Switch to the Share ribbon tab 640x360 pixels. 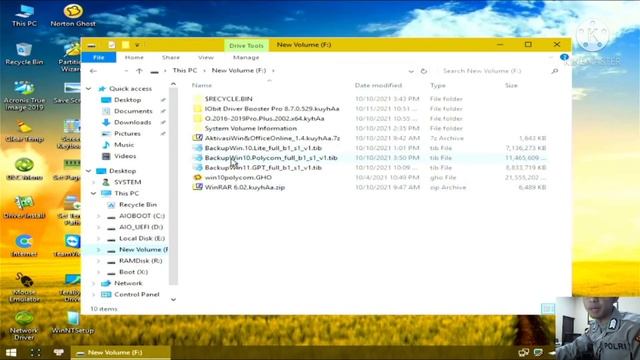[x=171, y=58]
